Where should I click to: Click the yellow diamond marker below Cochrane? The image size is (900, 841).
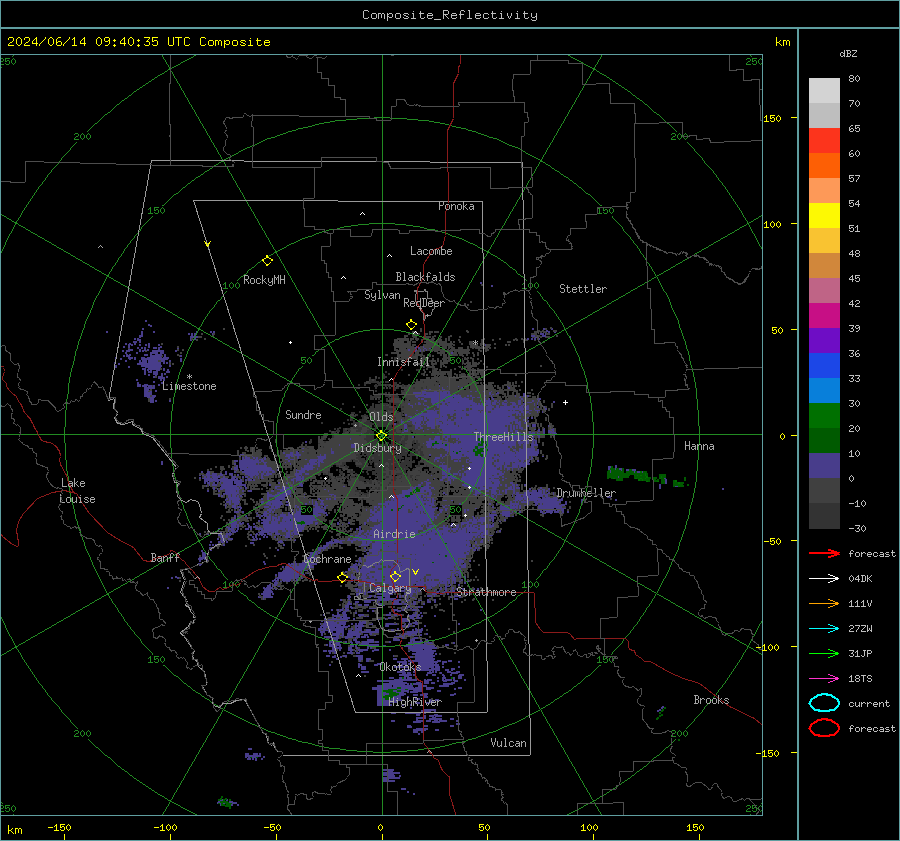[x=343, y=577]
